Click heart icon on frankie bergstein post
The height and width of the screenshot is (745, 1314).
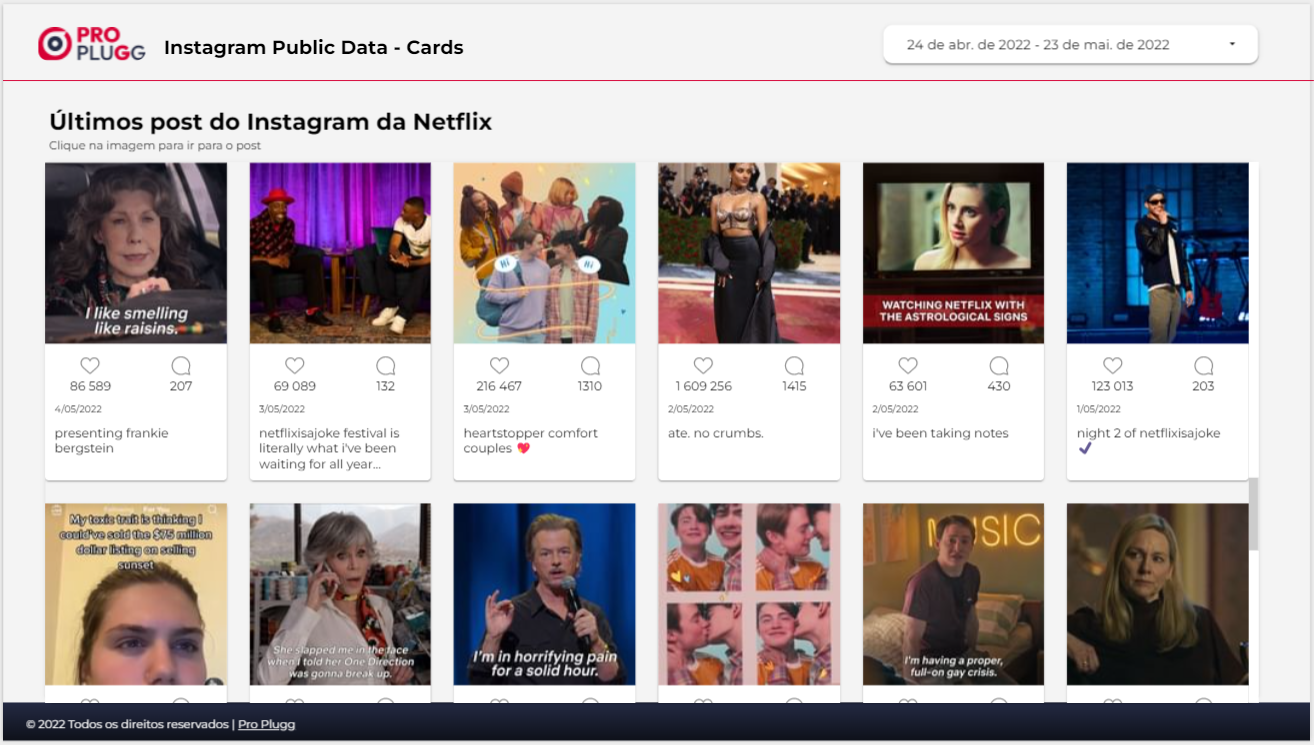(90, 365)
